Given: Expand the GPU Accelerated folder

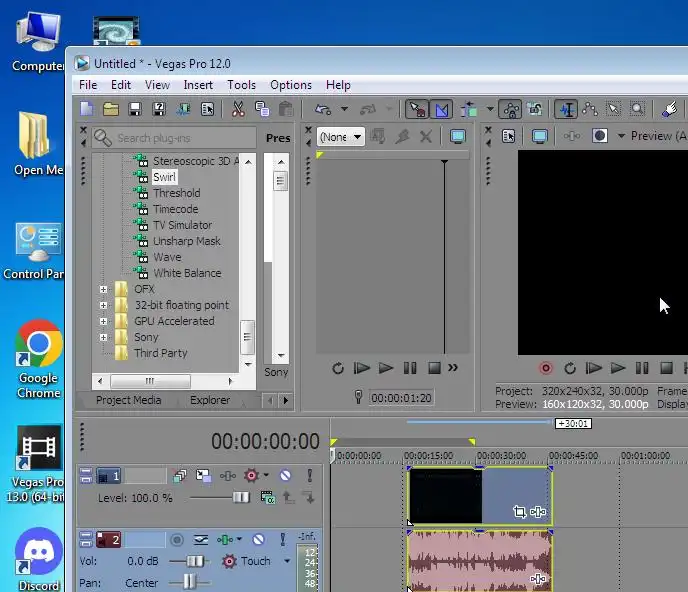Looking at the screenshot, I should click(103, 321).
